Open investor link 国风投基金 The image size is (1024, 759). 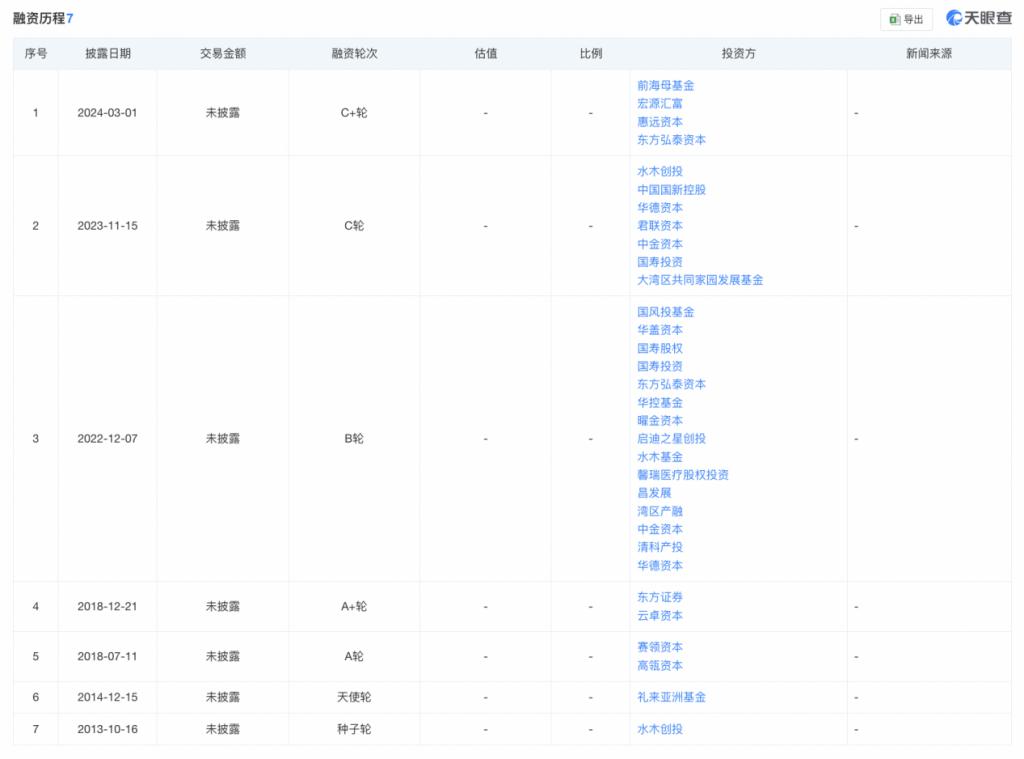665,312
